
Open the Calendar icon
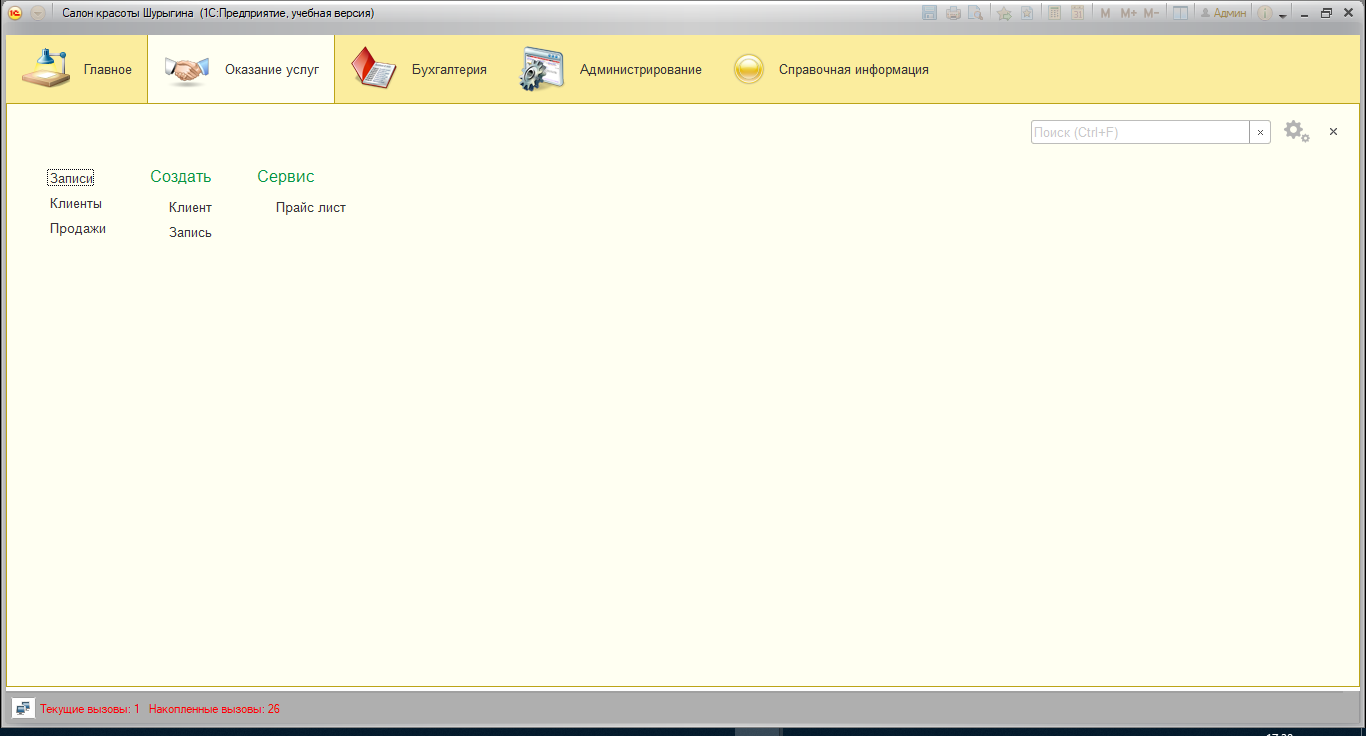click(1077, 13)
